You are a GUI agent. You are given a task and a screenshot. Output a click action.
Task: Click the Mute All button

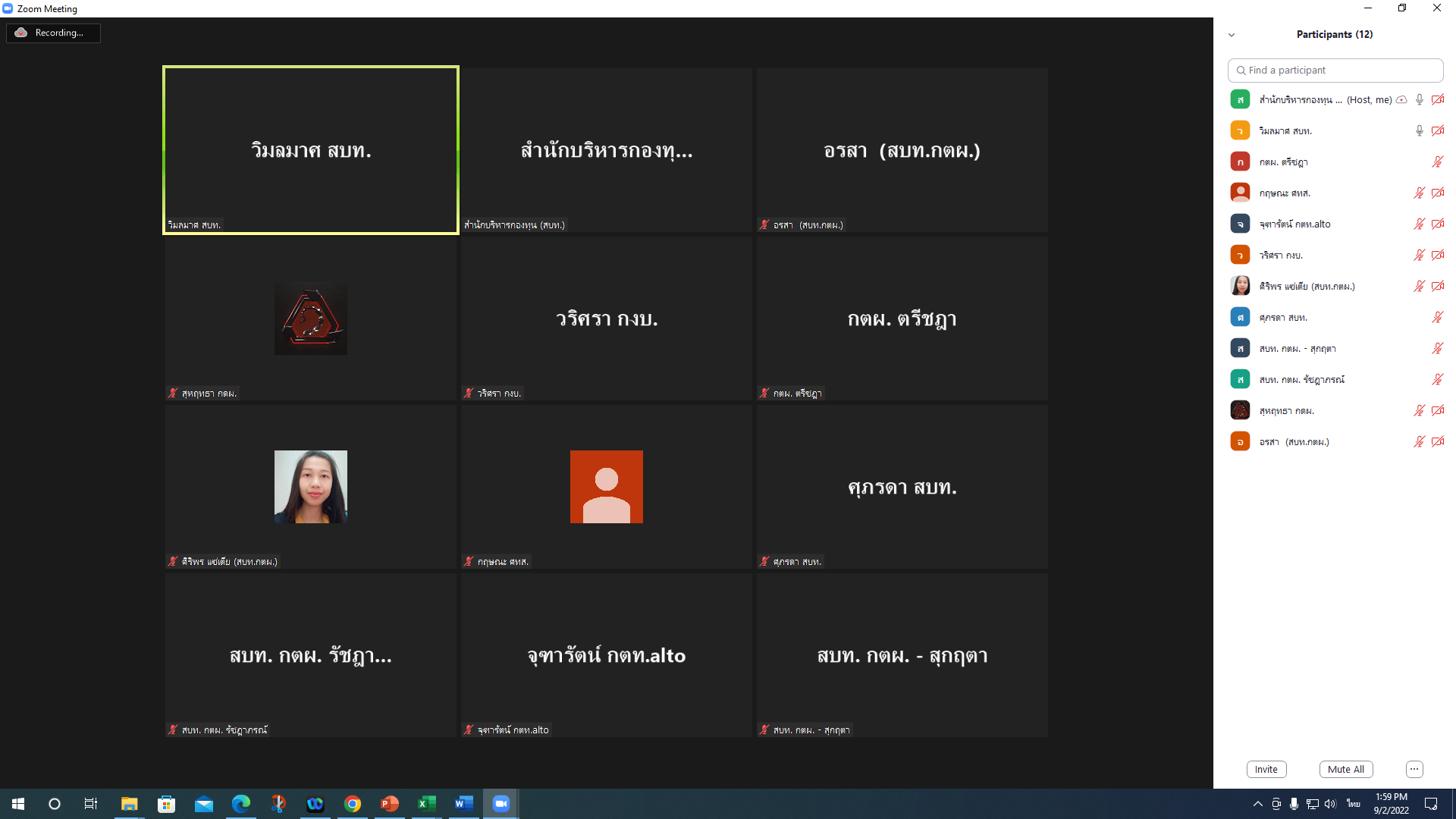pyautogui.click(x=1346, y=769)
